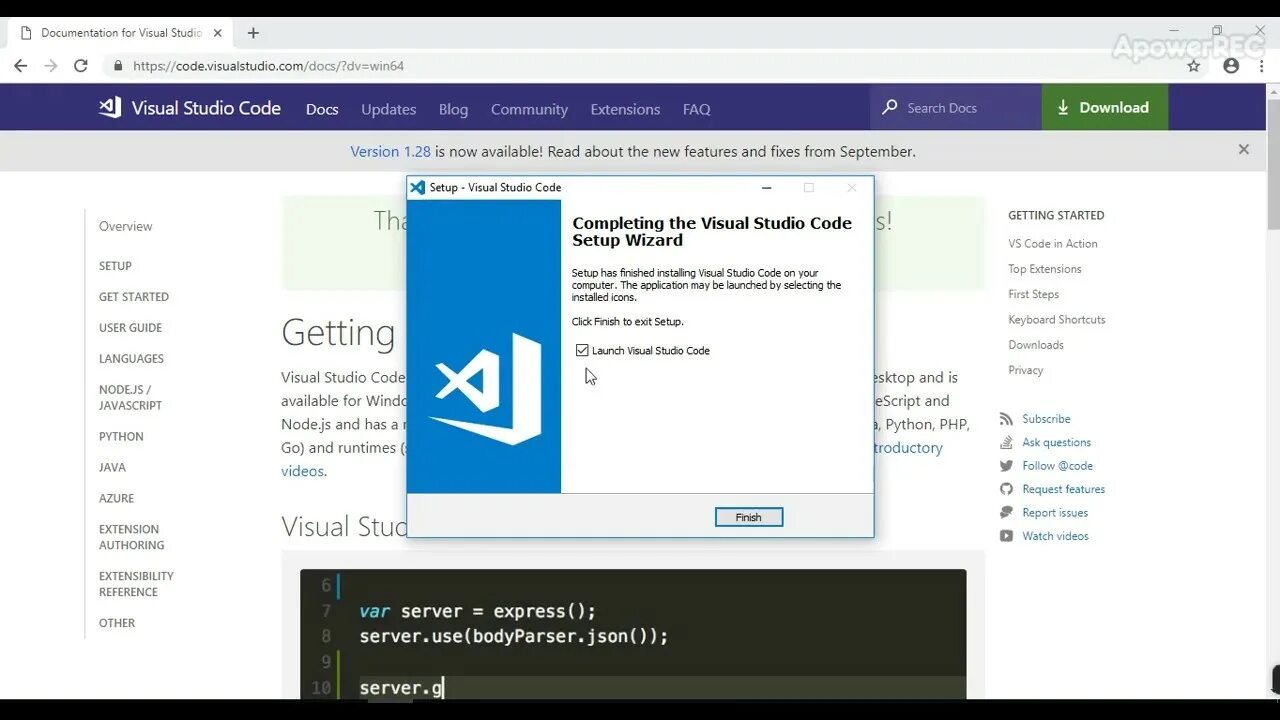This screenshot has height=720, width=1280.
Task: Open the FAQ menu item
Action: pyautogui.click(x=697, y=109)
